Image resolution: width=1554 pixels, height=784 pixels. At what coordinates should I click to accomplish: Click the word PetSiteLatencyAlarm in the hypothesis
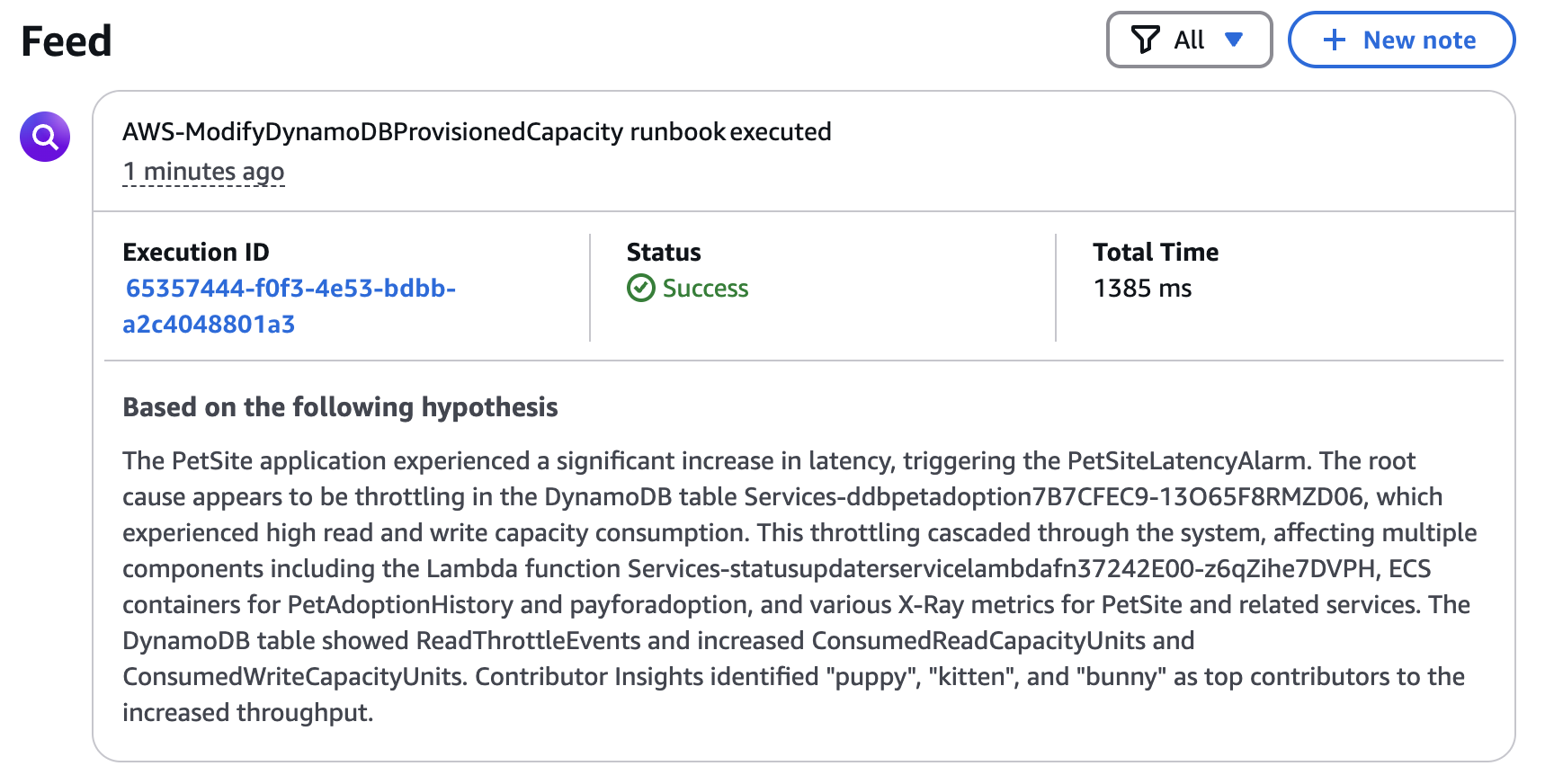(1187, 460)
